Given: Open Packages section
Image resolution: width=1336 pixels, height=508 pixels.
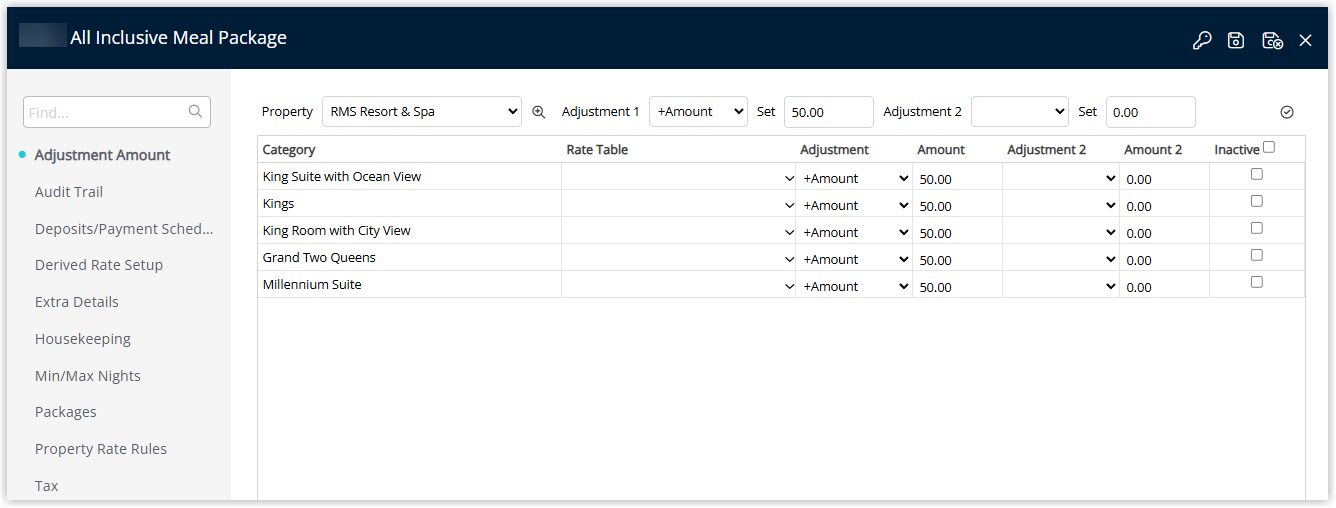Looking at the screenshot, I should coord(66,412).
